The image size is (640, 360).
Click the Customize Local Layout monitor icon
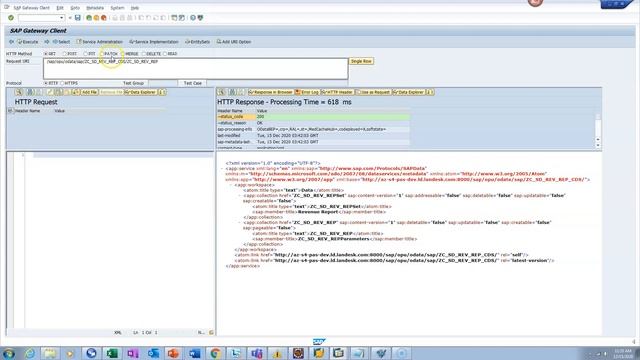pyautogui.click(x=200, y=18)
